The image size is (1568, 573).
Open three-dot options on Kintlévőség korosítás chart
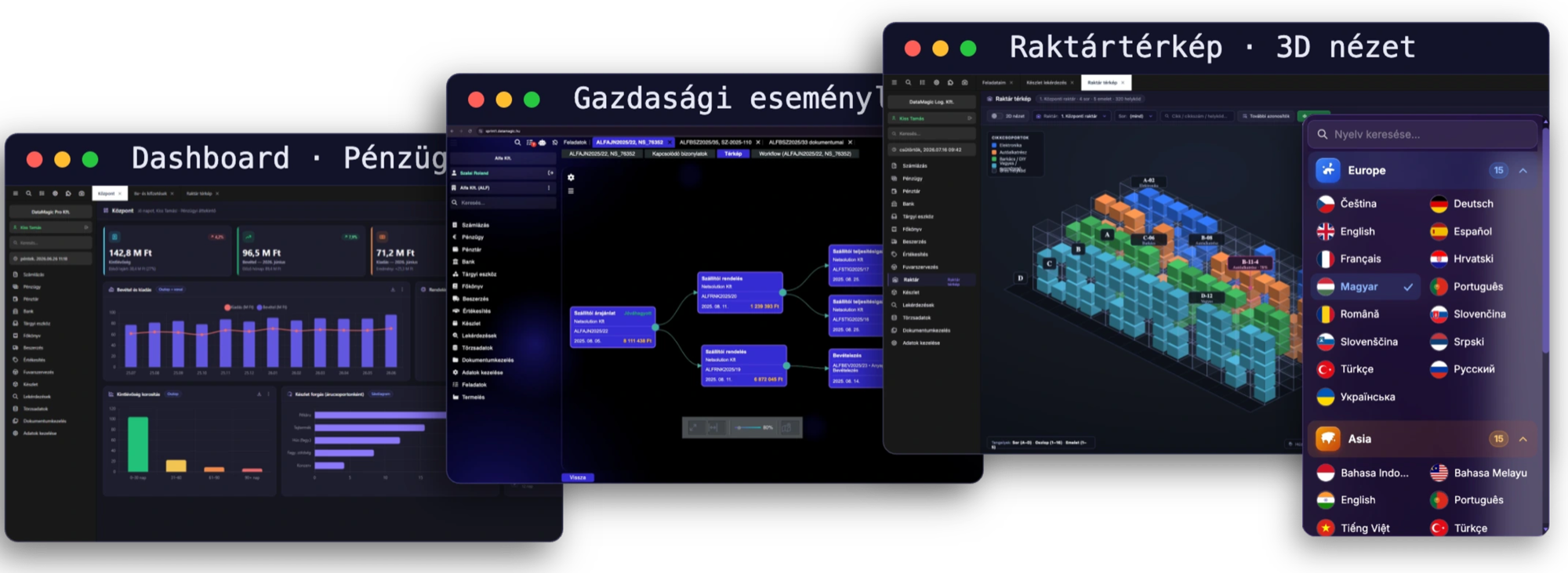coord(269,394)
